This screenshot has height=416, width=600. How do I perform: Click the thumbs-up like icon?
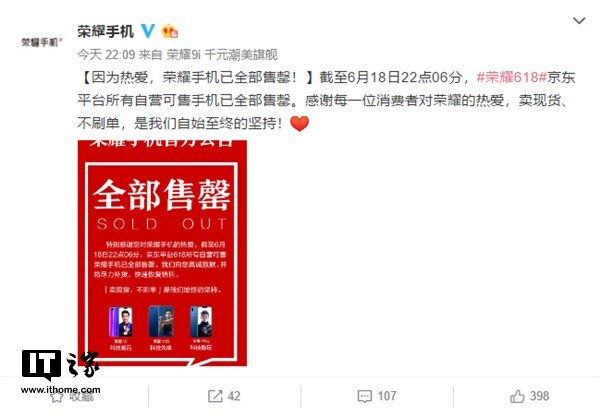click(x=517, y=396)
